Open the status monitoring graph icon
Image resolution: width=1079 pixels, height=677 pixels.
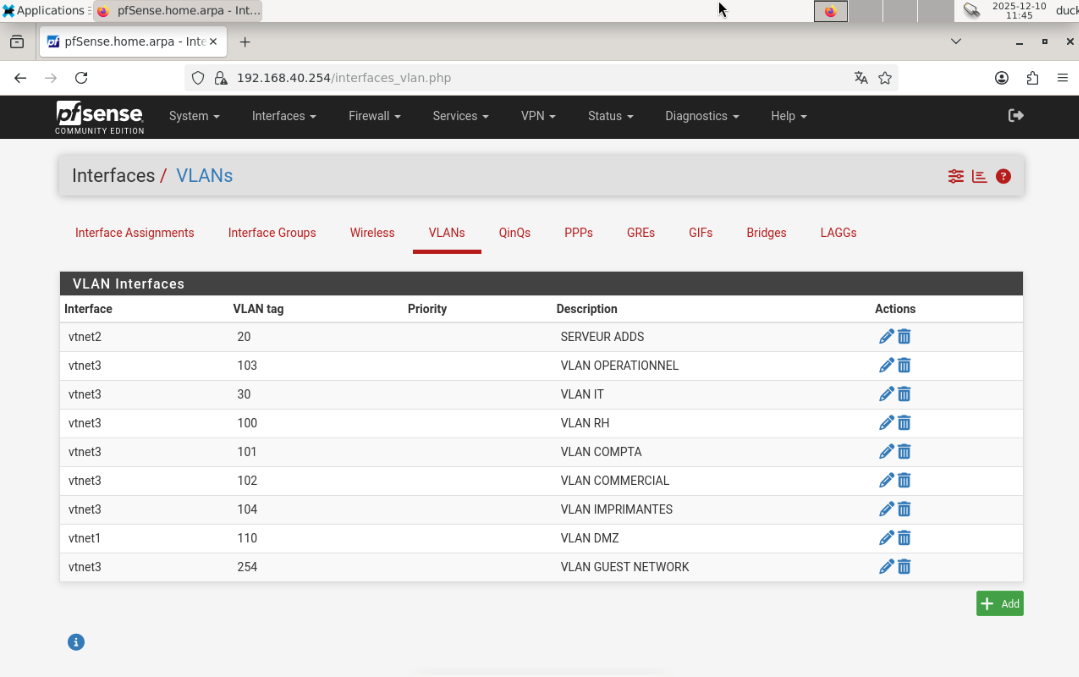979,175
